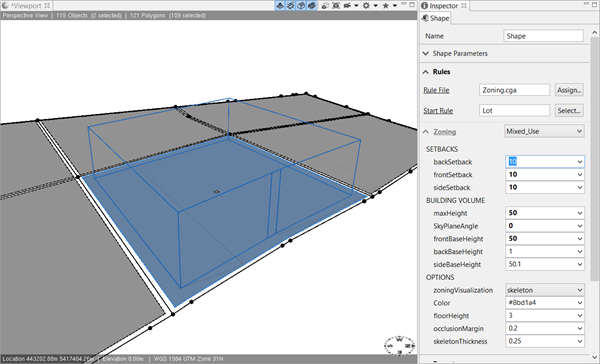600x364 pixels.
Task: Collapse the Zoning attribute group
Action: (426, 132)
